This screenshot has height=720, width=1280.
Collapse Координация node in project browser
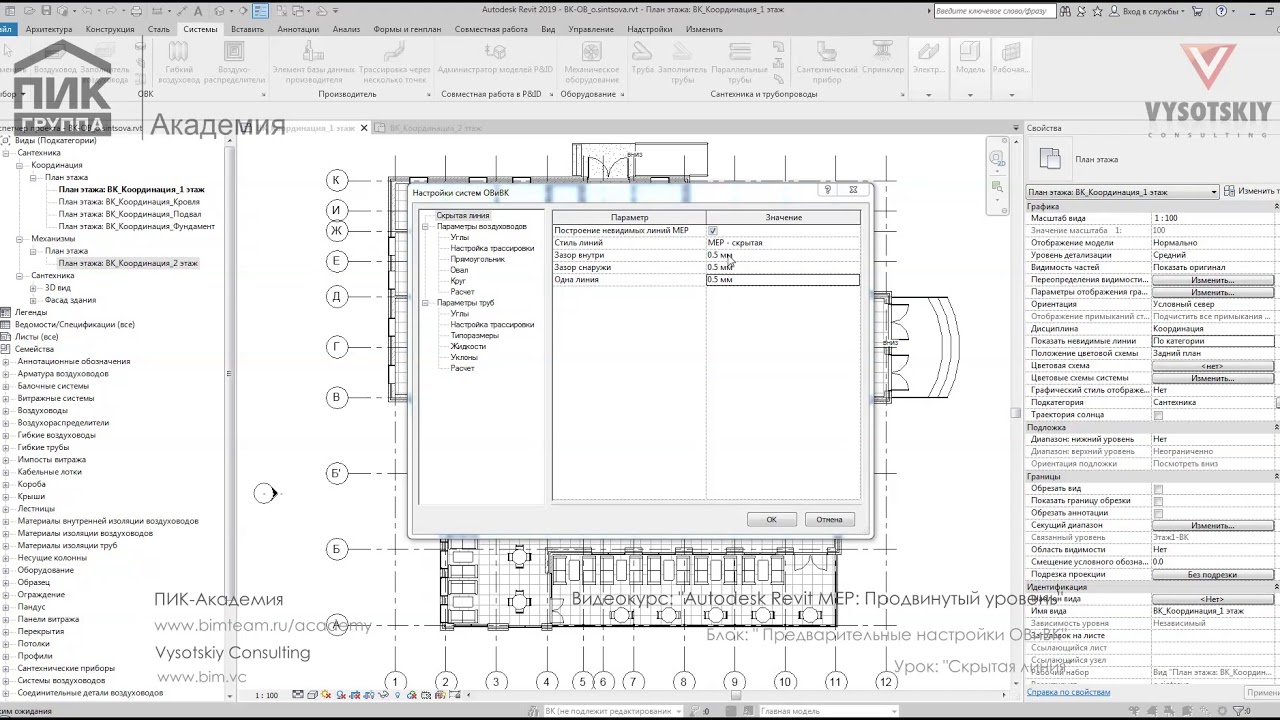(20, 166)
